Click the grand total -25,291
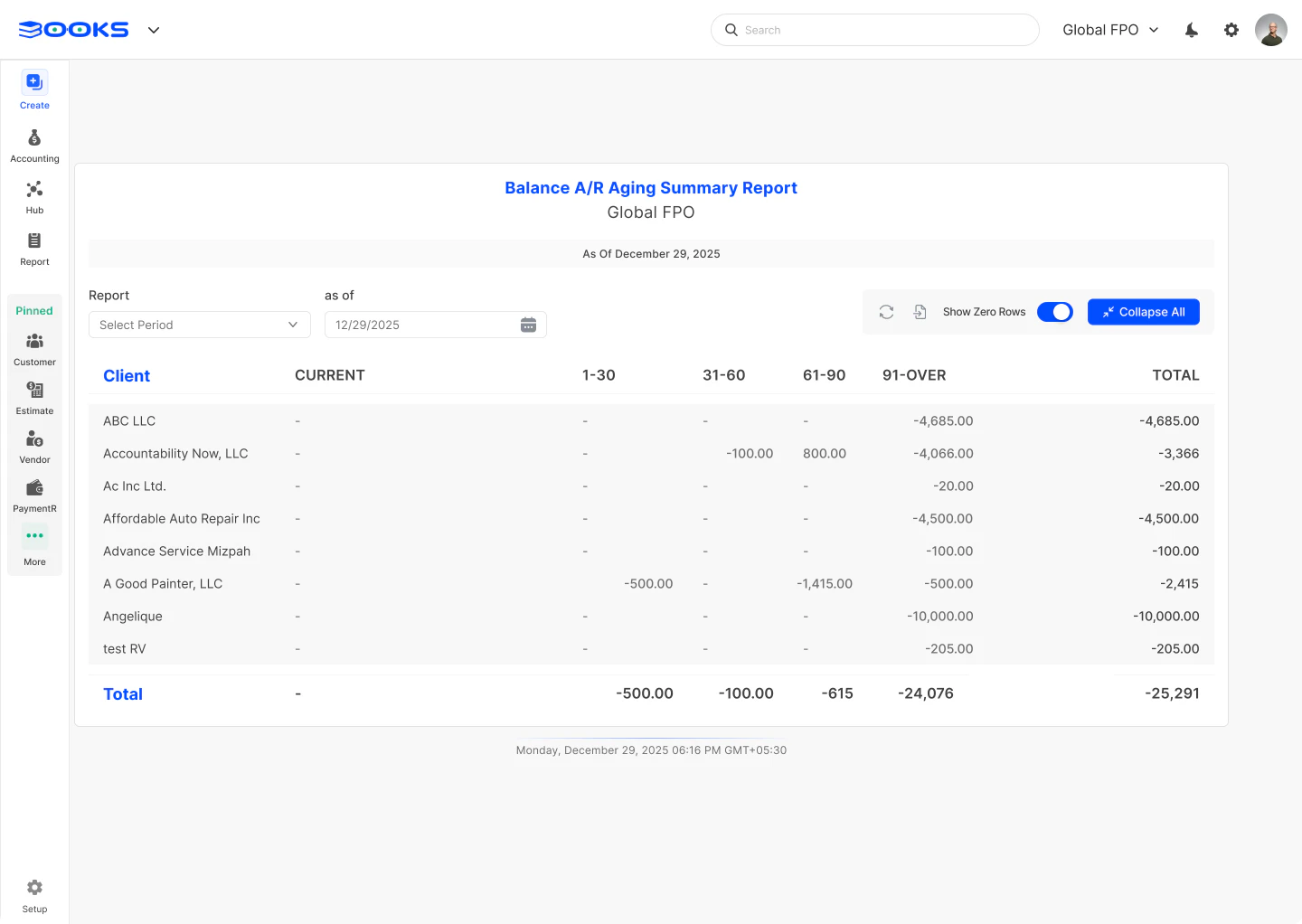The height and width of the screenshot is (924, 1302). point(1172,693)
